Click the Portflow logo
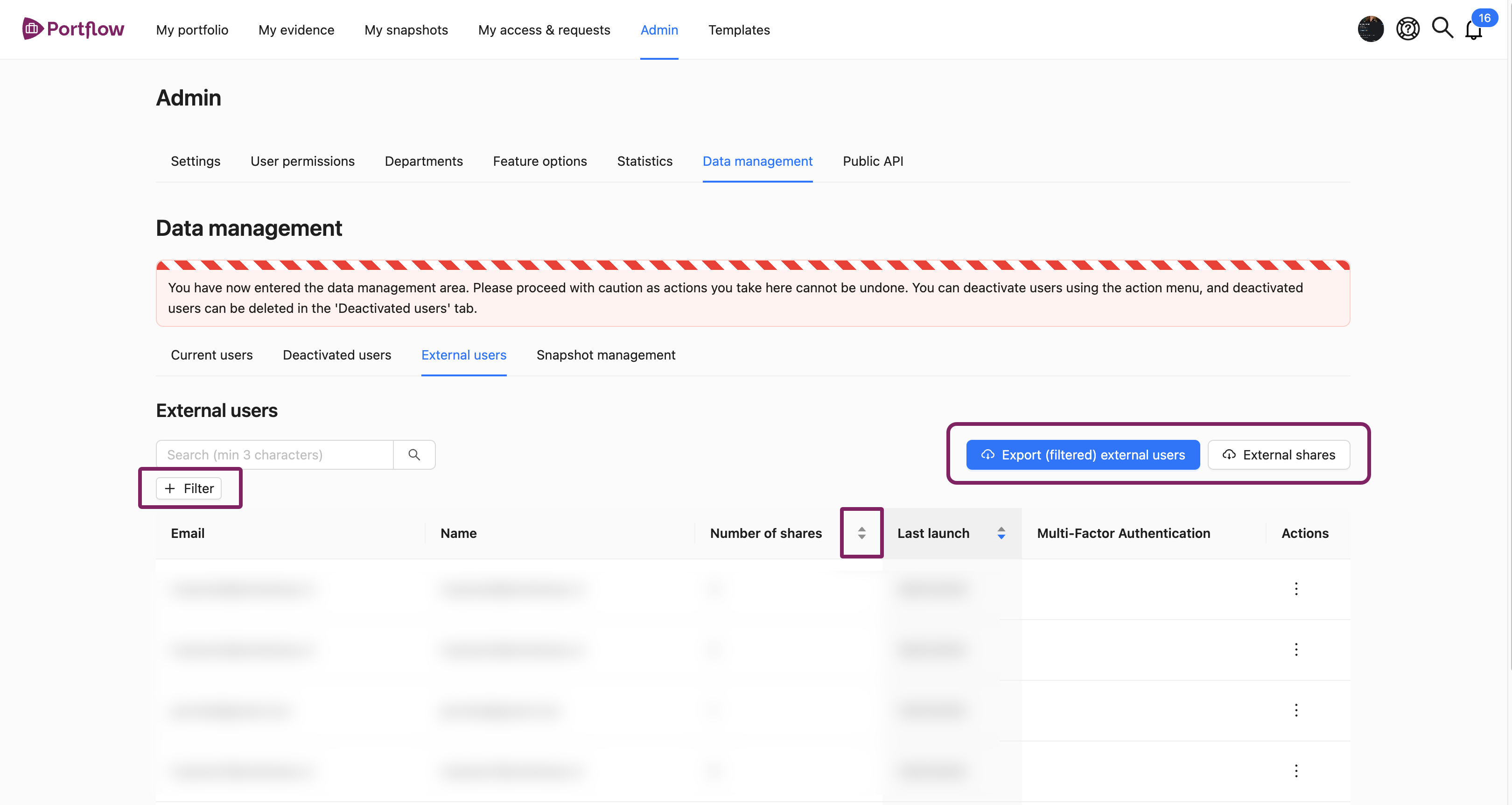Viewport: 1512px width, 805px height. pyautogui.click(x=73, y=29)
